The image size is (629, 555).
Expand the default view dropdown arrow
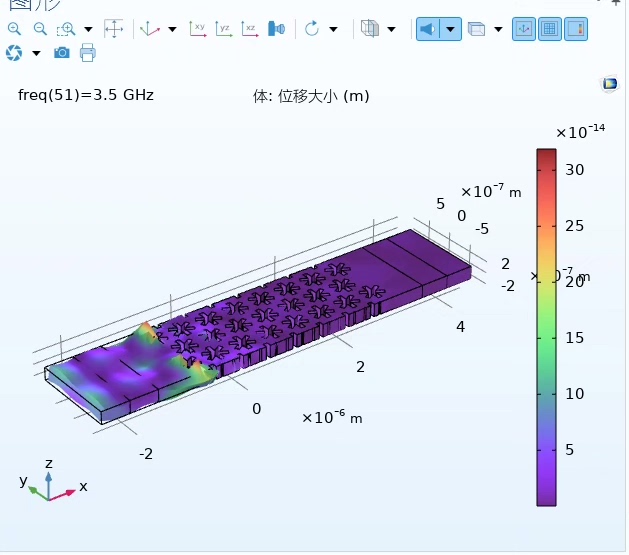click(x=172, y=29)
